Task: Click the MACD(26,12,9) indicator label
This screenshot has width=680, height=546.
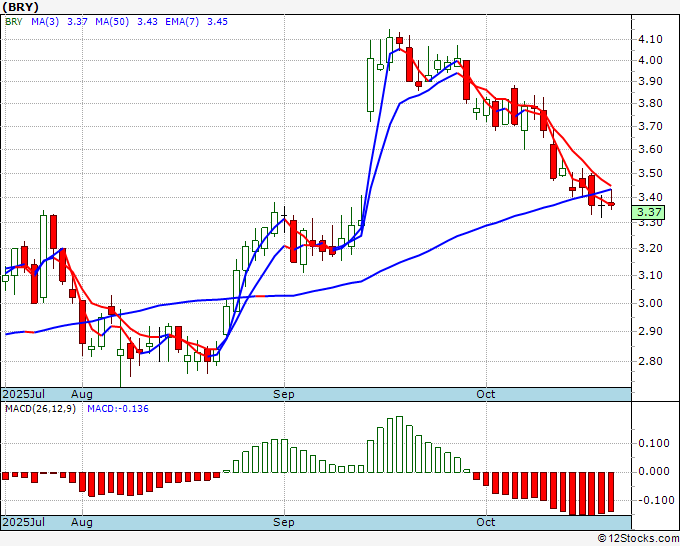Action: [40, 409]
